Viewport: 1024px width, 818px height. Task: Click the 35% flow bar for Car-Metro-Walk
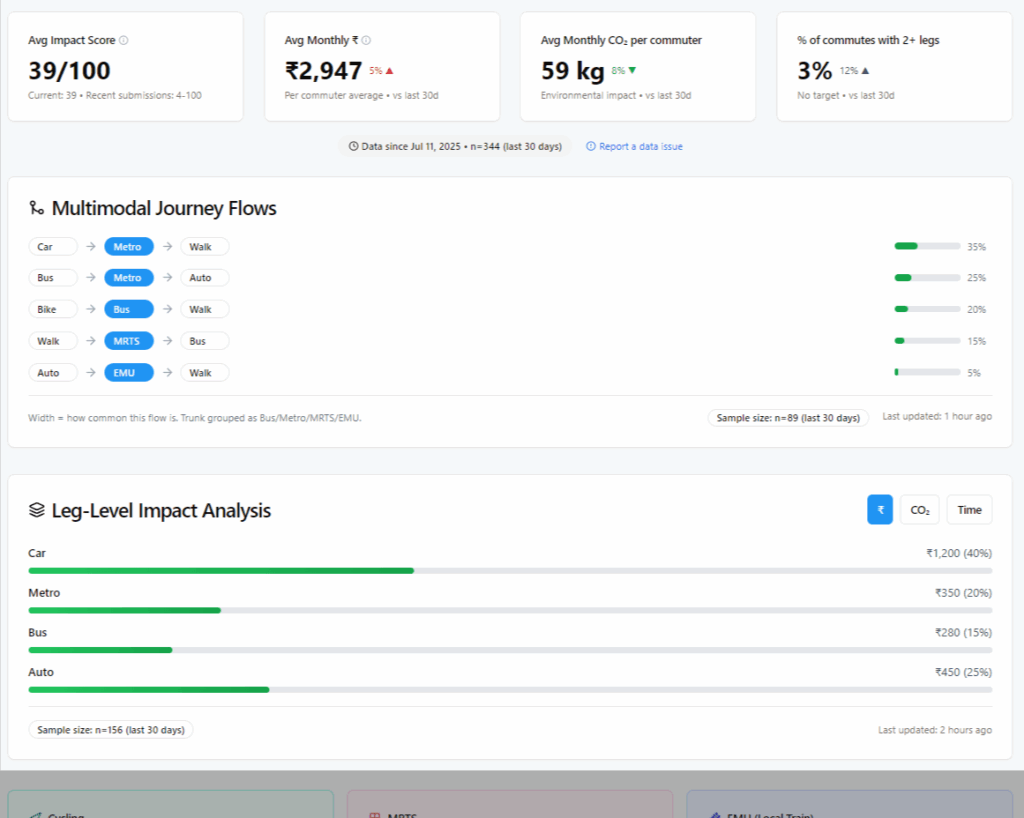[927, 246]
